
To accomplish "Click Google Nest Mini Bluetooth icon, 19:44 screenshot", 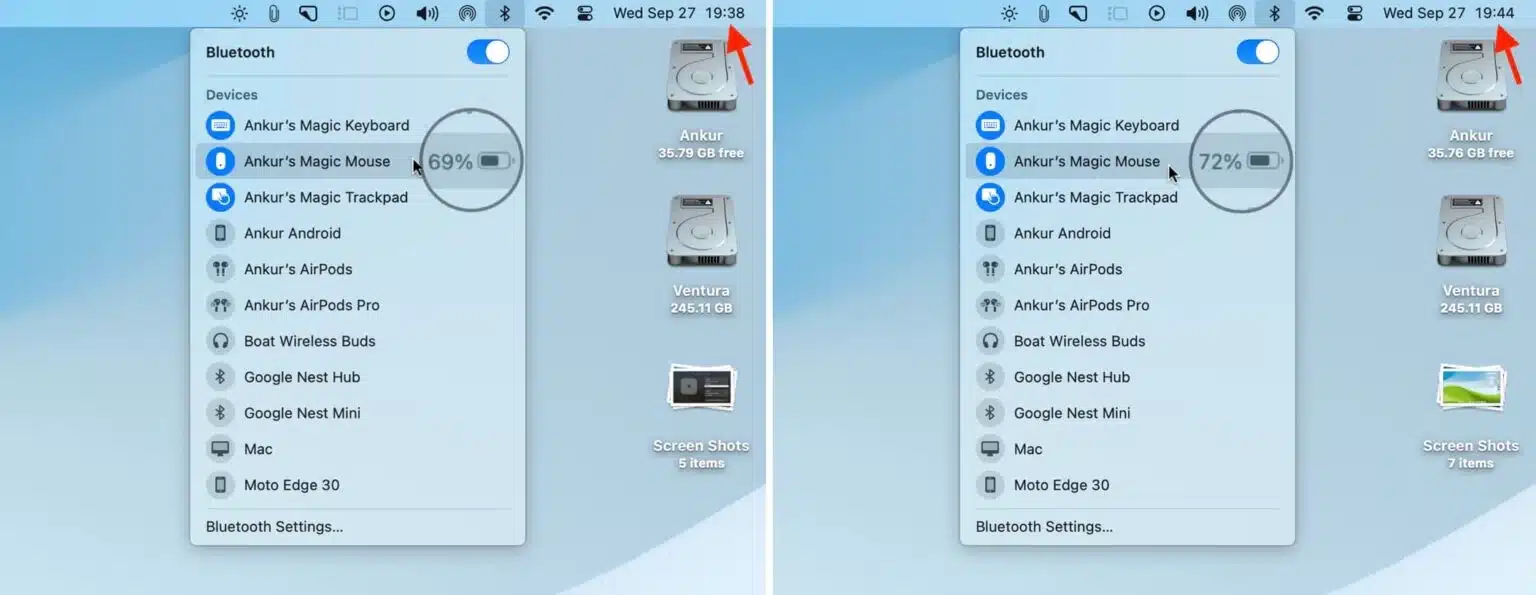I will click(990, 413).
